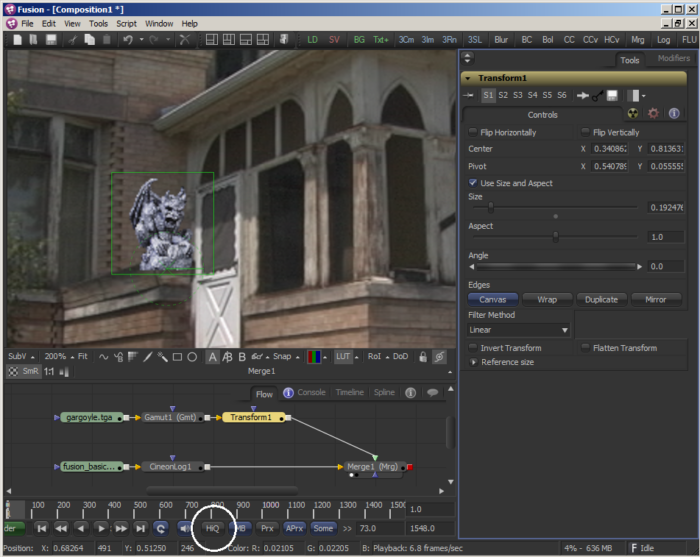Click the checkerboard transparency icon
The width and height of the screenshot is (700, 557).
[13, 371]
